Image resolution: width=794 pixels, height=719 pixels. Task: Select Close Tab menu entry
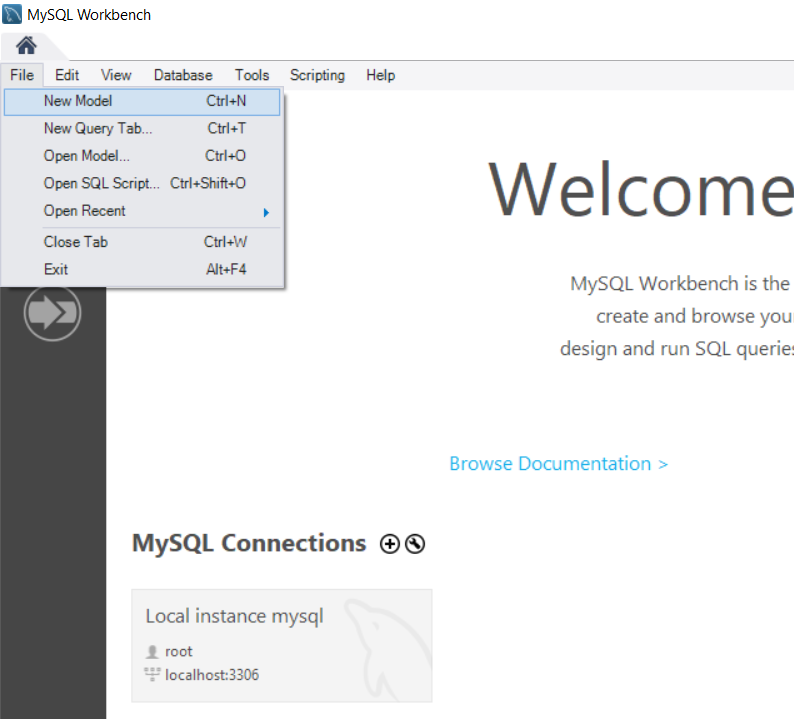point(142,242)
